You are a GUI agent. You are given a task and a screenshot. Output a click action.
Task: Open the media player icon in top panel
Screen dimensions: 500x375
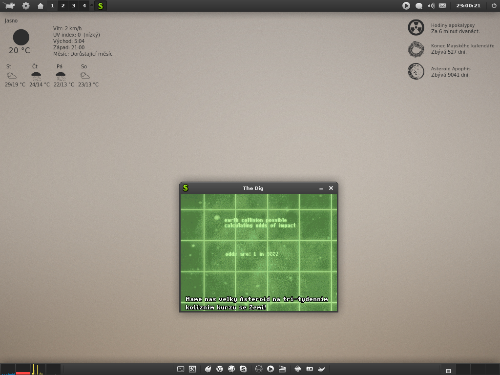coord(406,6)
